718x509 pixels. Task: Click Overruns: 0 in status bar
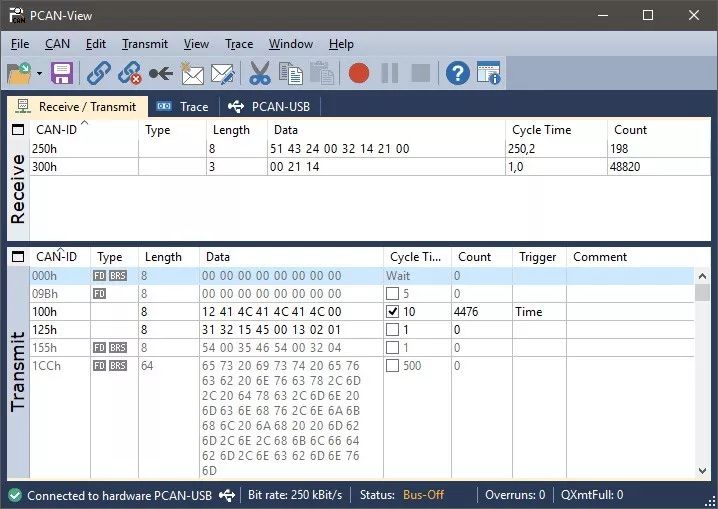point(515,495)
